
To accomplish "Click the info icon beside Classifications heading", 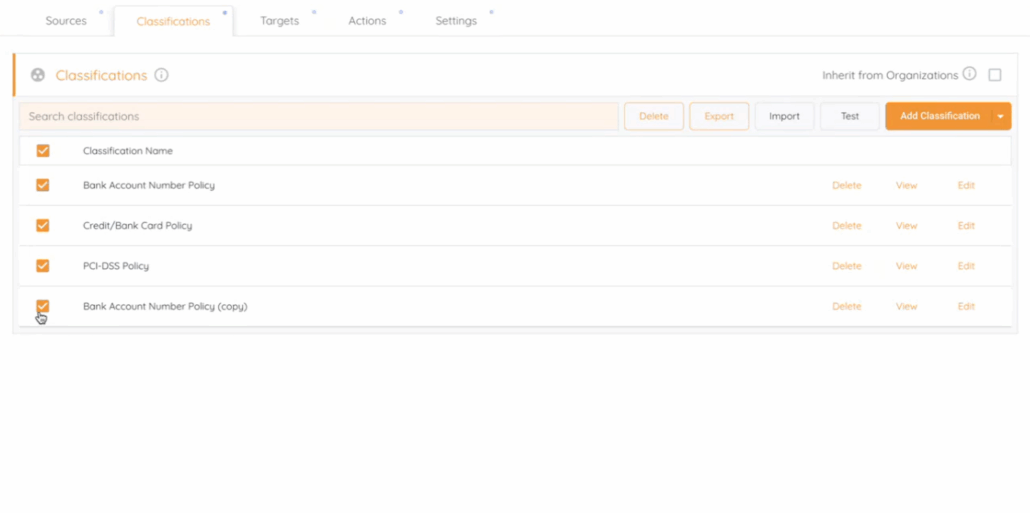I will click(162, 75).
